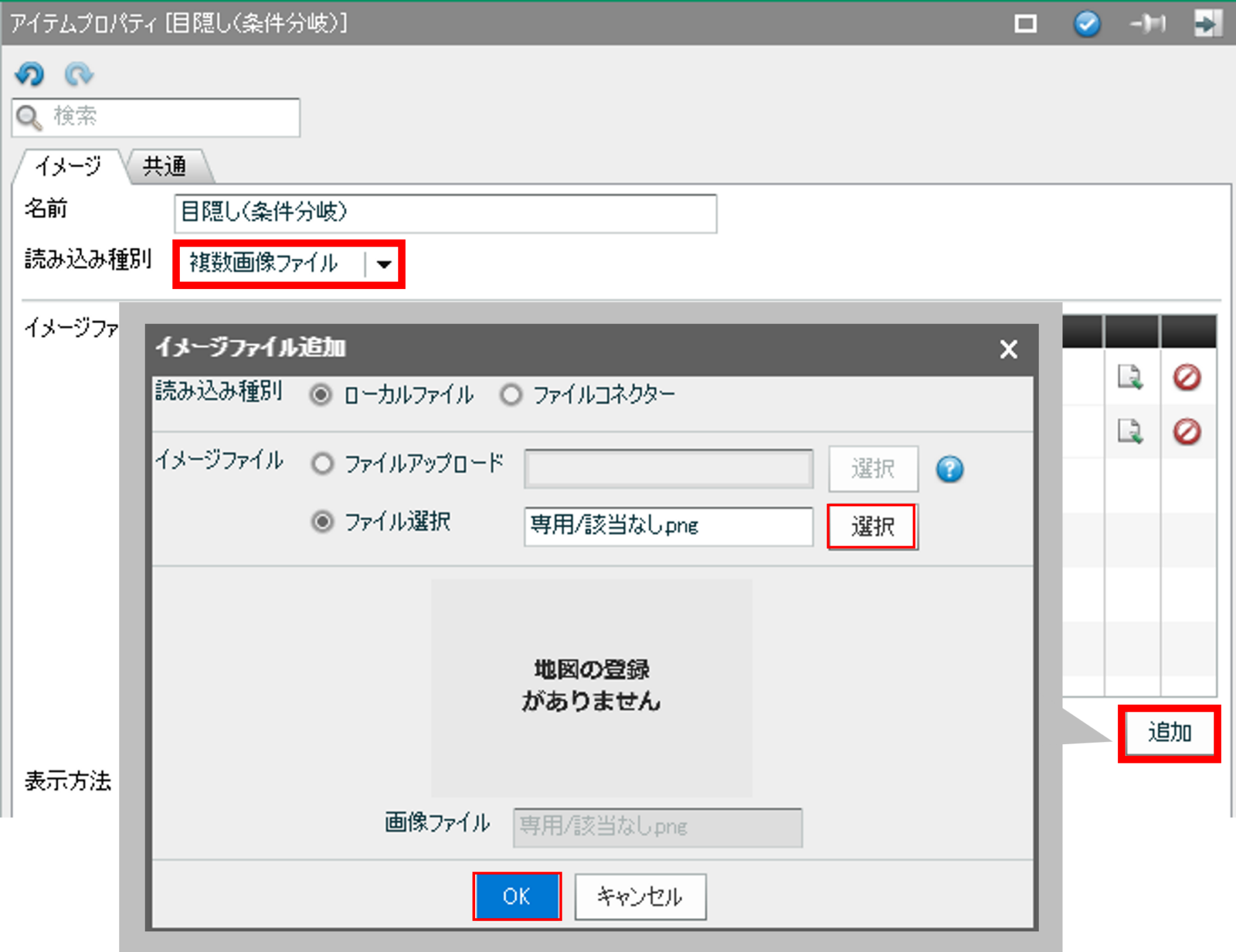Click the maximize square icon in title bar
The image size is (1236, 952).
(x=1026, y=24)
